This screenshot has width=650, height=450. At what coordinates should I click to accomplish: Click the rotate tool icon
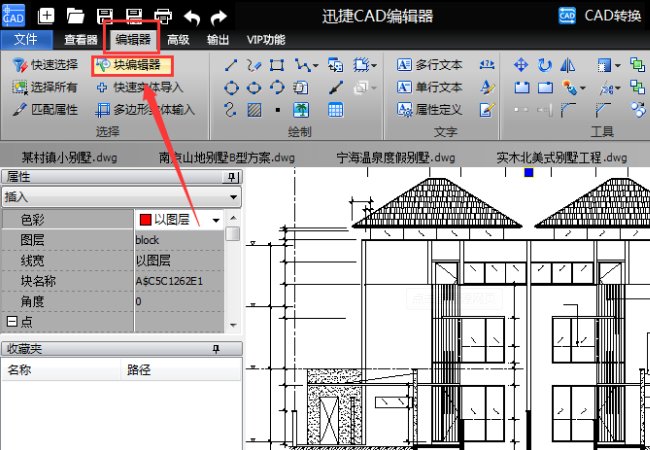coord(544,65)
